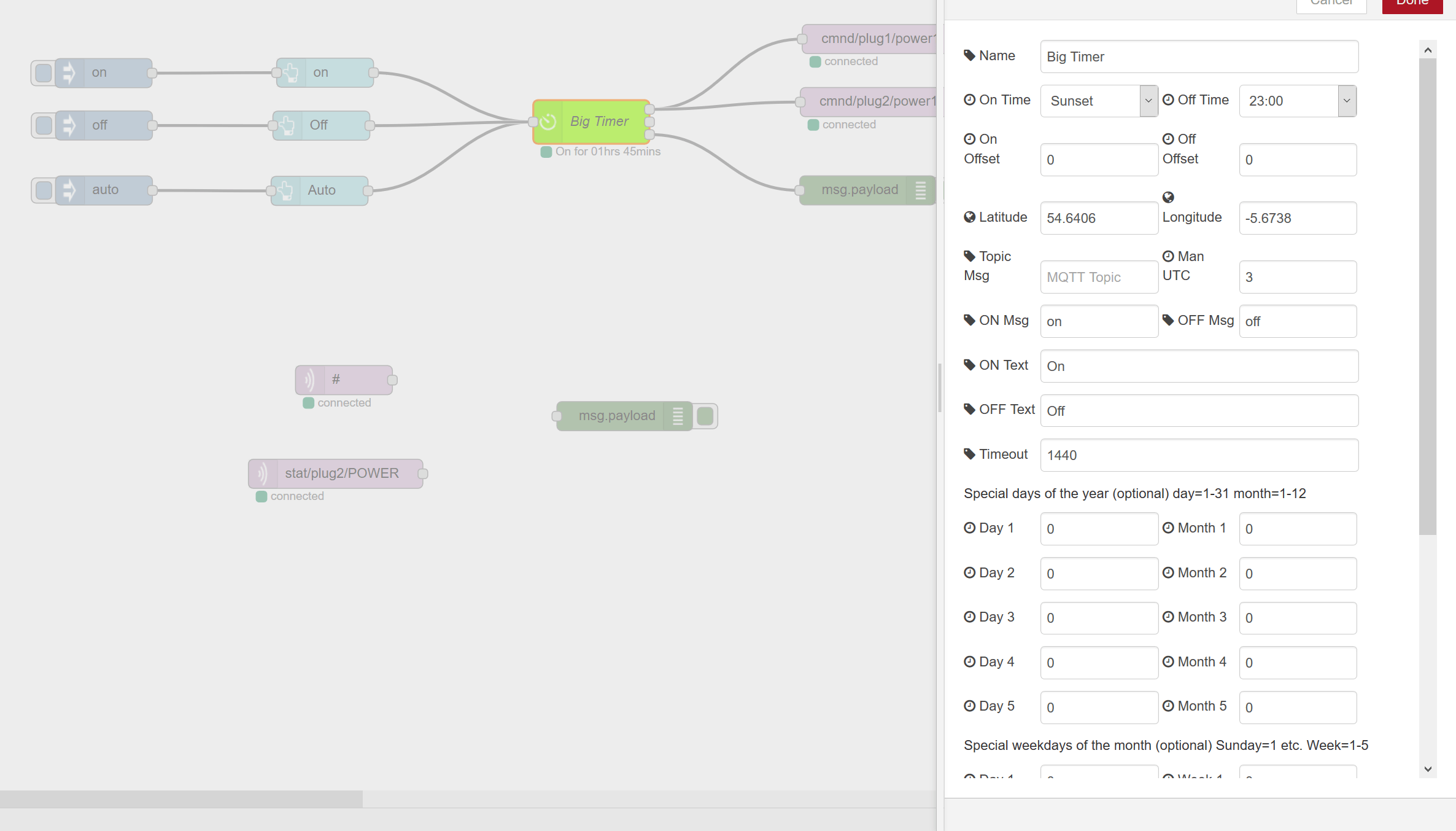The width and height of the screenshot is (1456, 831).
Task: Click the stat/plug2/POWER MQTT node icon
Action: tap(263, 474)
